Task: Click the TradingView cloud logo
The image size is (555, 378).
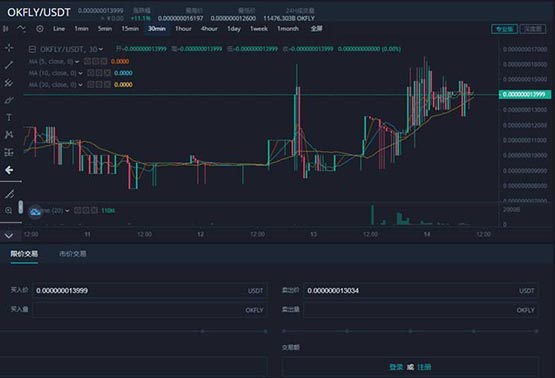Action: pyautogui.click(x=35, y=212)
